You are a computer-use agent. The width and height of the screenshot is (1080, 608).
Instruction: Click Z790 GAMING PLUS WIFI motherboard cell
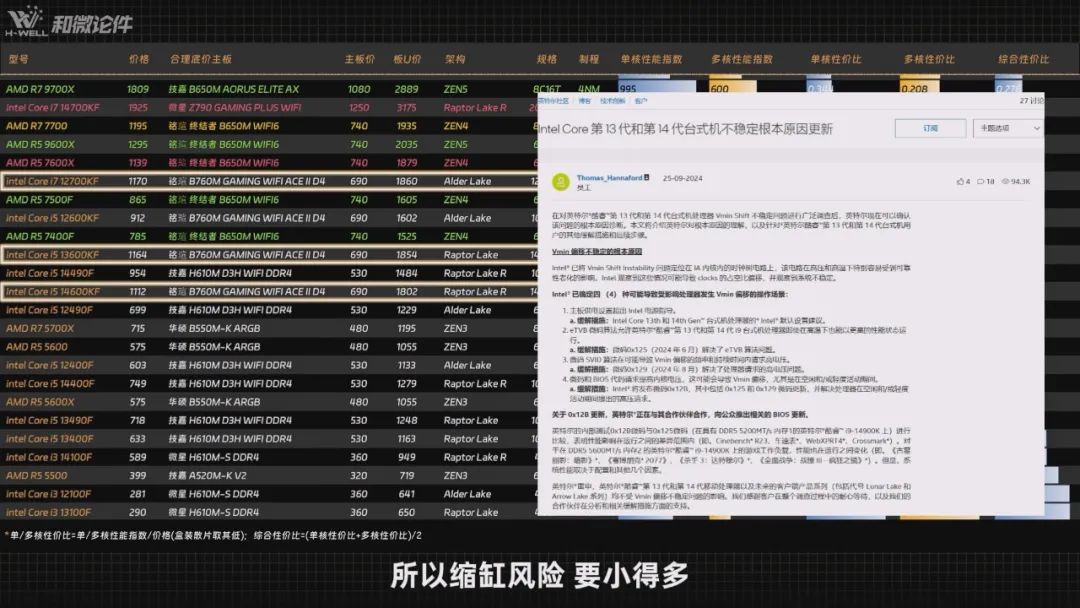(235, 107)
